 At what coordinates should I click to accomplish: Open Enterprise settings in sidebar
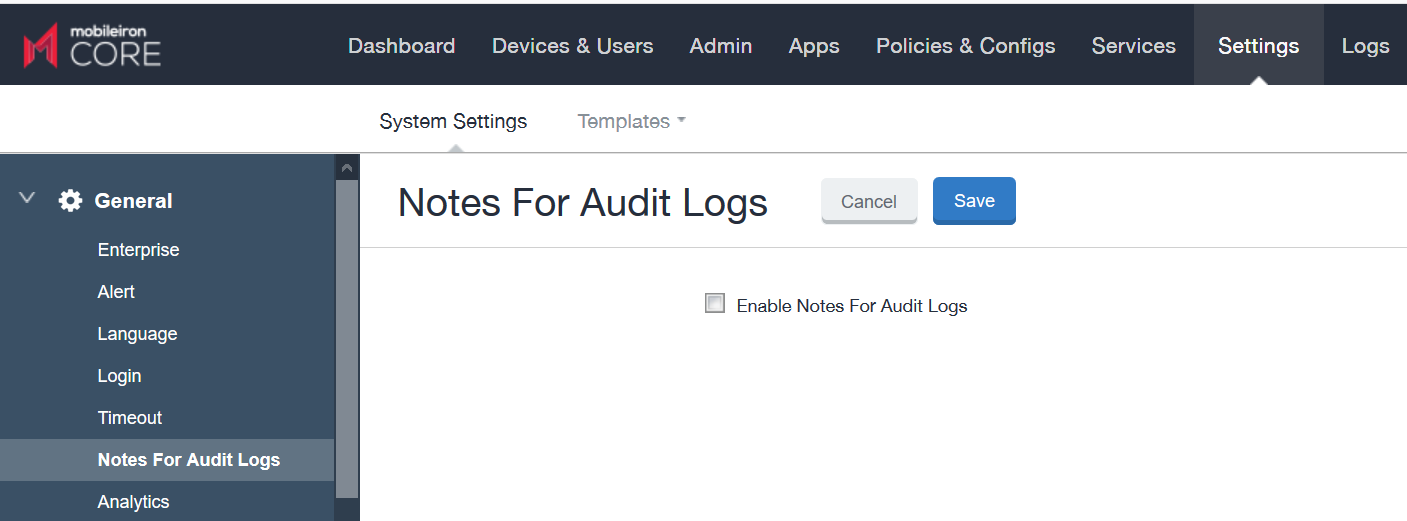pos(138,250)
